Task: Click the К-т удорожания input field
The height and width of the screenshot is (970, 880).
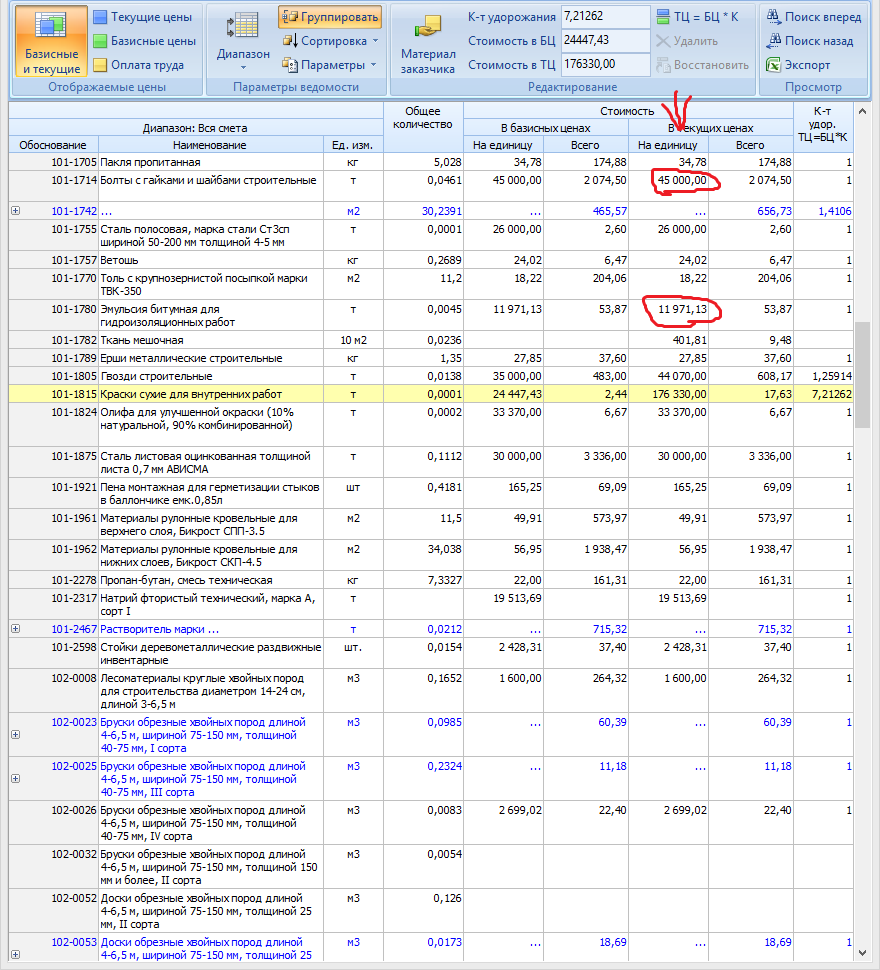Action: pos(604,17)
